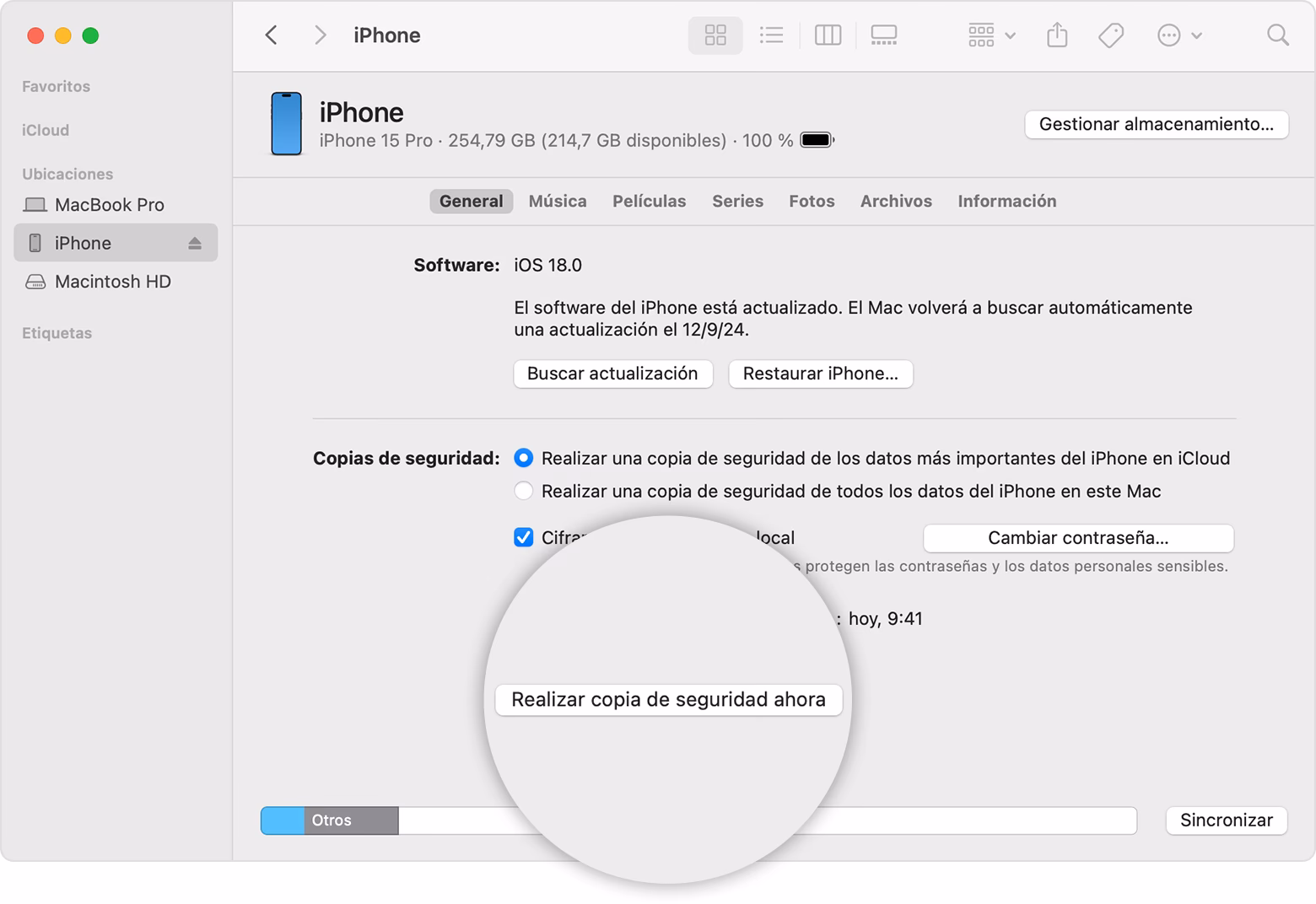Click the Ubicaciones sidebar heading
The image size is (1316, 904).
click(67, 175)
